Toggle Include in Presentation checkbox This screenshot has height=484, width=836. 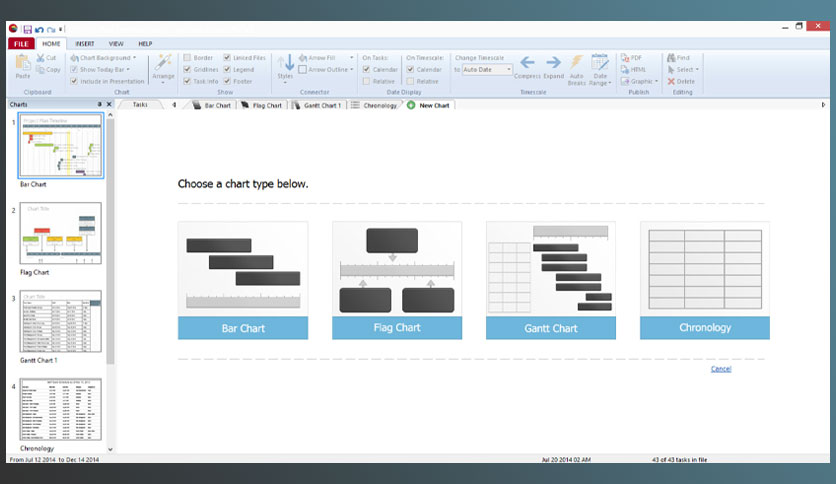tap(74, 82)
